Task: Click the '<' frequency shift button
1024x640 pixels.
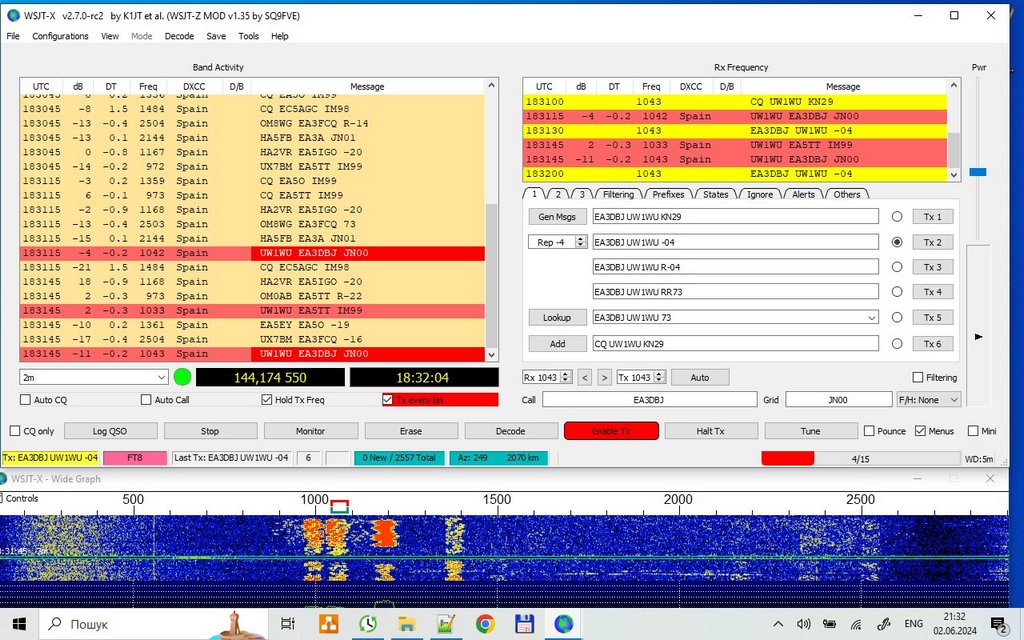Action: coord(585,377)
